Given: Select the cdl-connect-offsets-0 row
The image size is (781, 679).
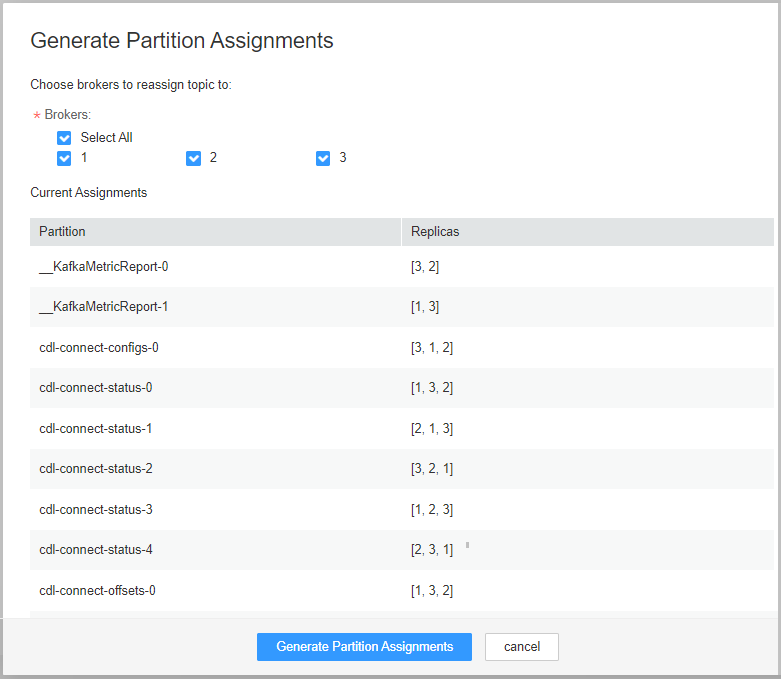Looking at the screenshot, I should click(401, 590).
